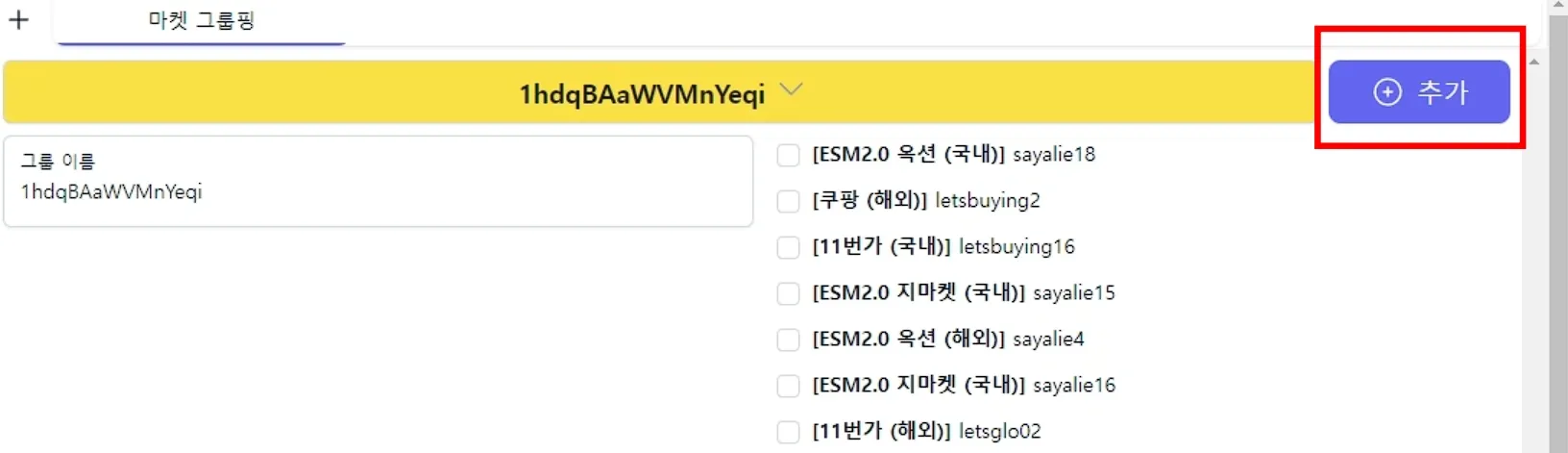Collapse the 1hdqBAaWVMnYeqi group chevron
Image resolution: width=1568 pixels, height=453 pixels.
click(x=791, y=90)
